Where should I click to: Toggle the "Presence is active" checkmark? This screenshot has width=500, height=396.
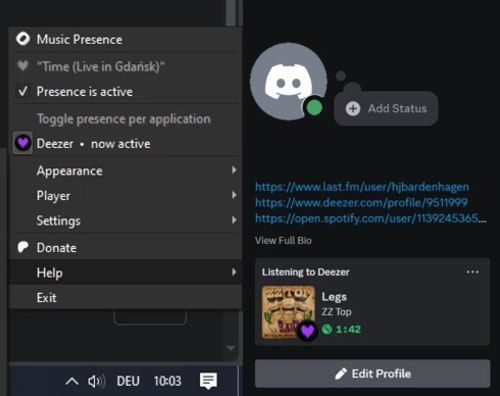23,91
